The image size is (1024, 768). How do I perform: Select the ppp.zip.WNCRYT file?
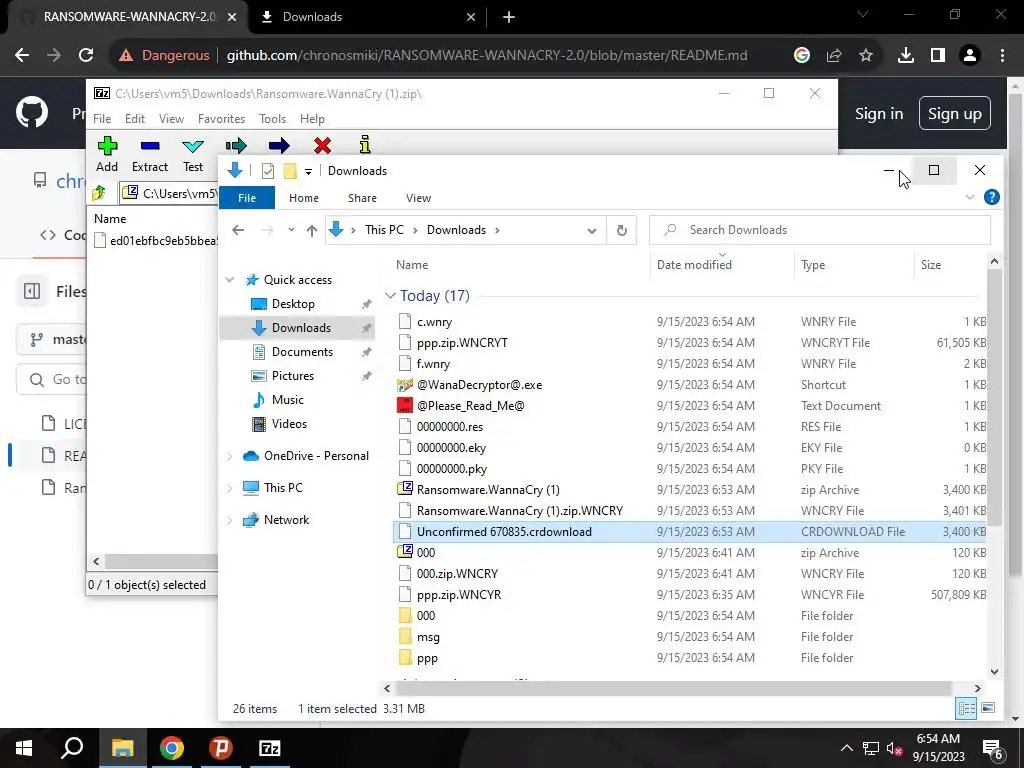(x=462, y=343)
